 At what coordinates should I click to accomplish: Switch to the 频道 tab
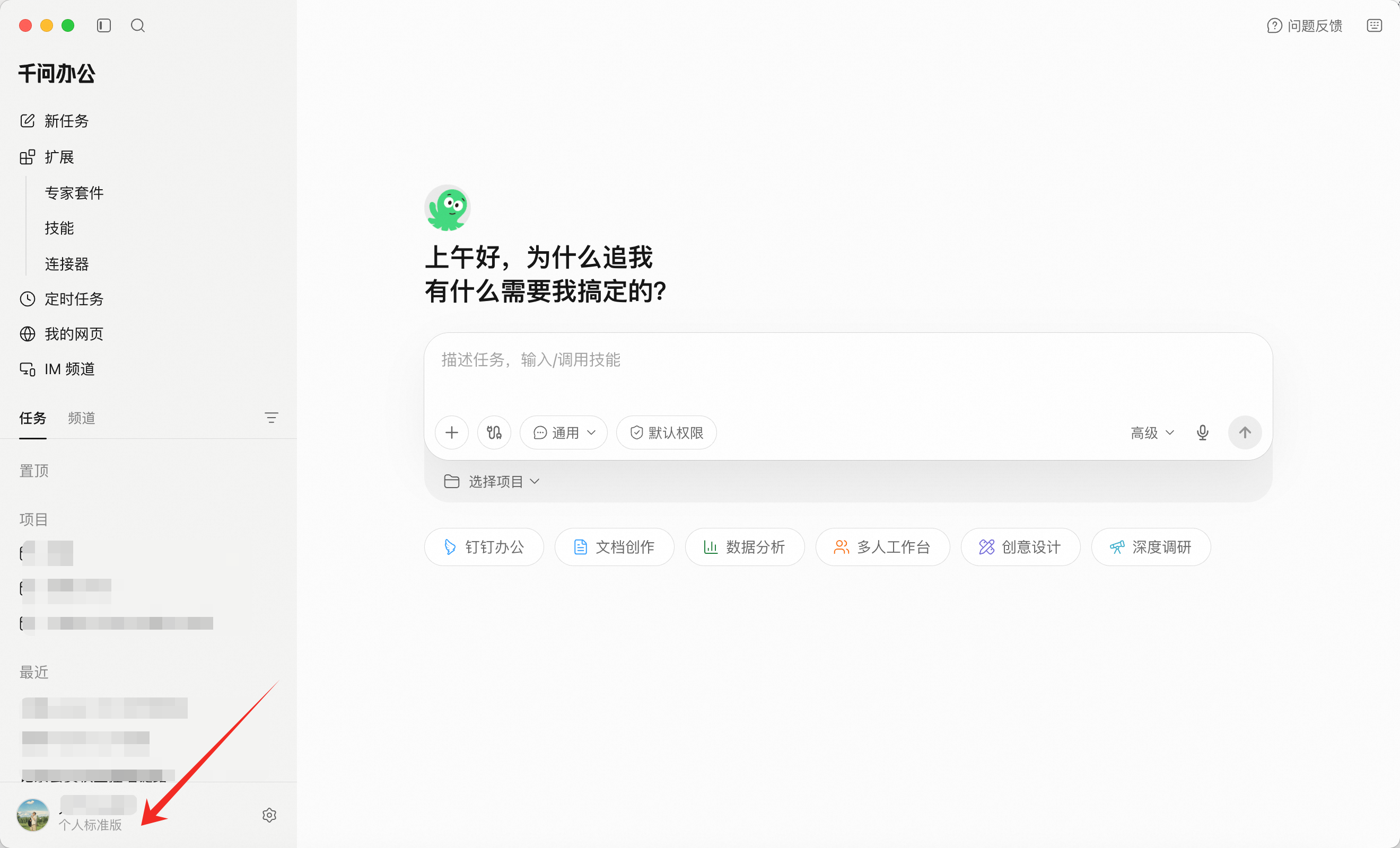(x=82, y=418)
